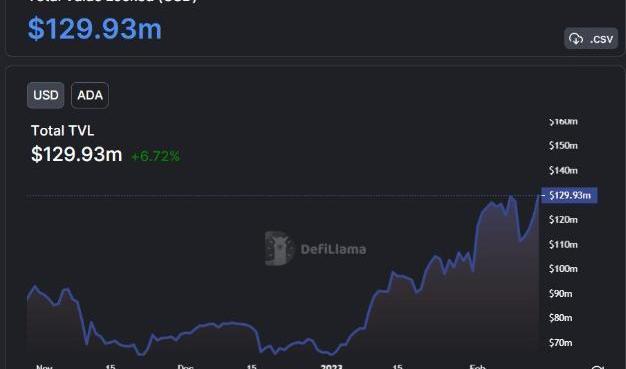The width and height of the screenshot is (626, 369).
Task: Click the blue $129.93m price tag on axis
Action: pyautogui.click(x=569, y=195)
